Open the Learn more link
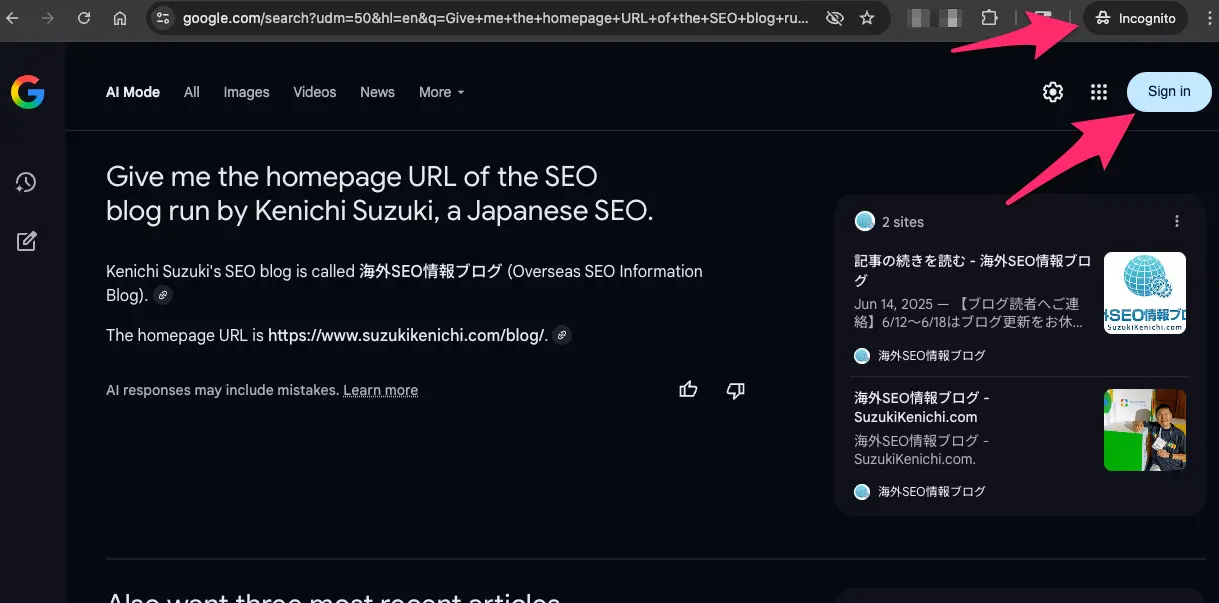 point(381,390)
